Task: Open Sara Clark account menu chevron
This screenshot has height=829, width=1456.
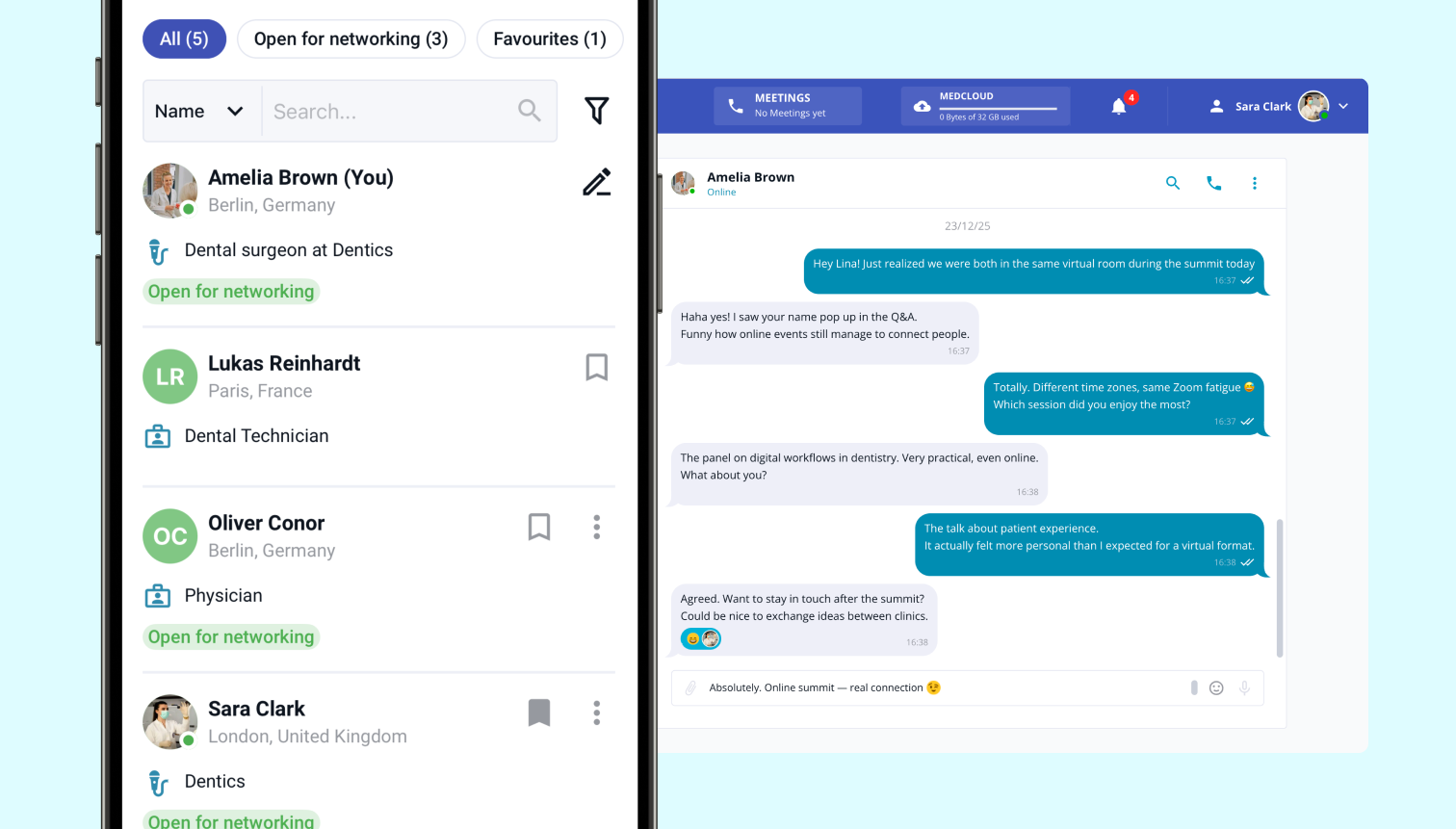Action: tap(1343, 106)
